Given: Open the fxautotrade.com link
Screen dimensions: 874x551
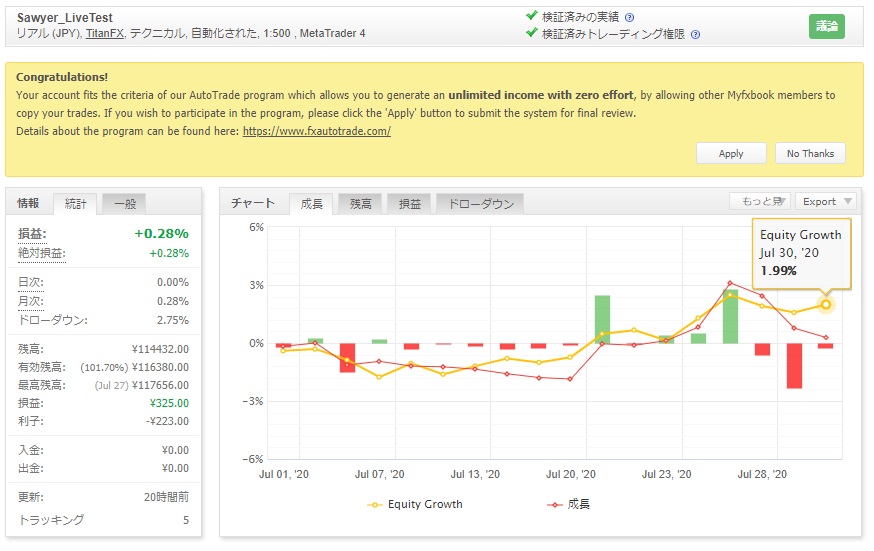Looking at the screenshot, I should coord(316,131).
